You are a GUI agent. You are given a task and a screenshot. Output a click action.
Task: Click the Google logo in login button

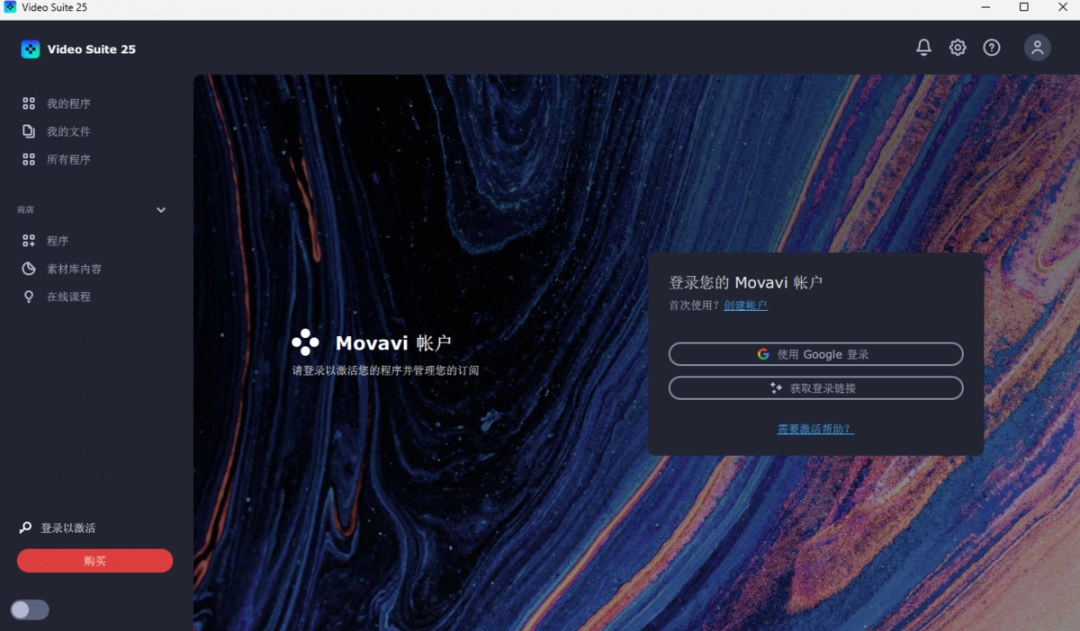[763, 354]
